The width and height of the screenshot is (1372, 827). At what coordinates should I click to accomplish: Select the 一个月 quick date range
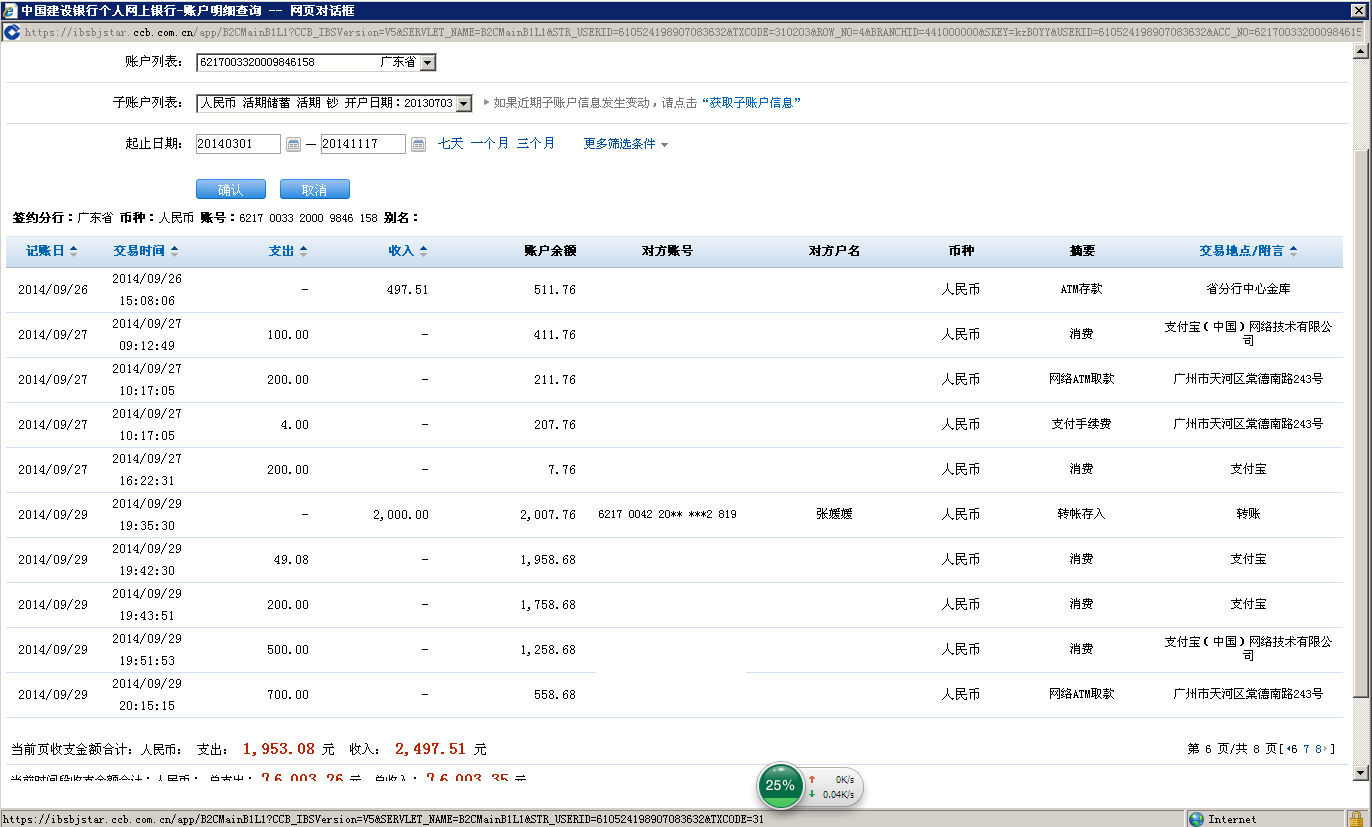click(x=490, y=144)
